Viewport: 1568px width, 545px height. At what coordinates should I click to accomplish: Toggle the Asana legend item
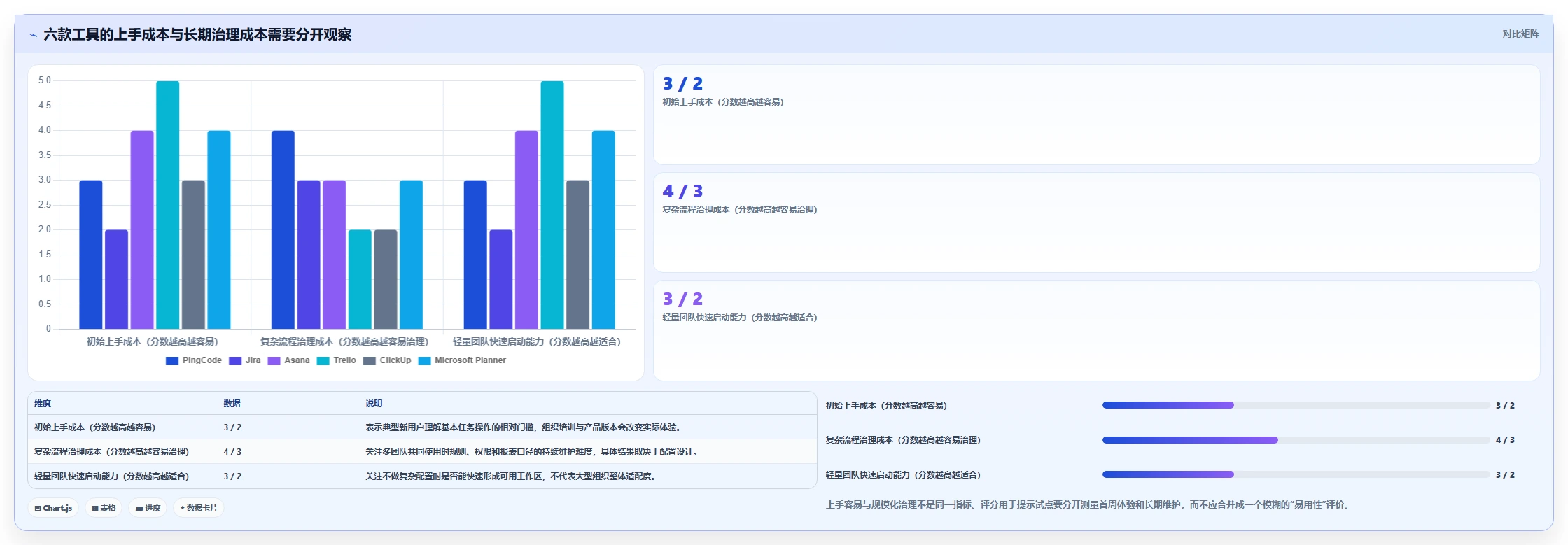click(x=288, y=360)
